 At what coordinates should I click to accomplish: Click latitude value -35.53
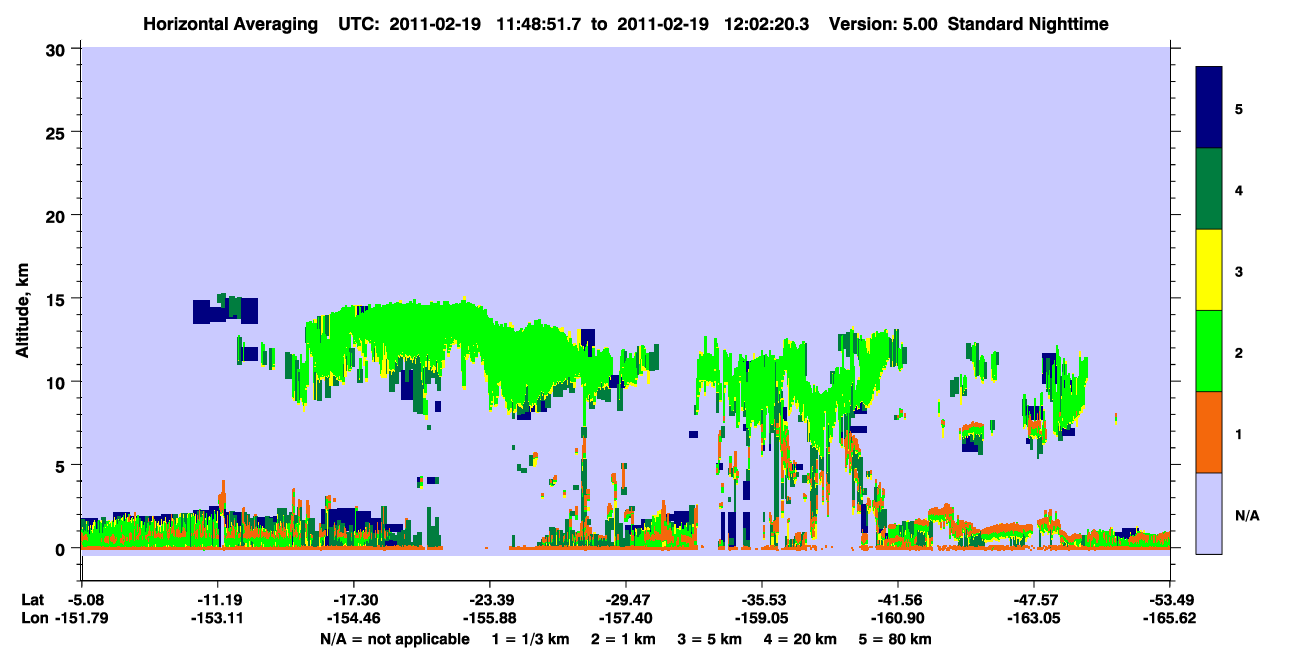pyautogui.click(x=762, y=600)
